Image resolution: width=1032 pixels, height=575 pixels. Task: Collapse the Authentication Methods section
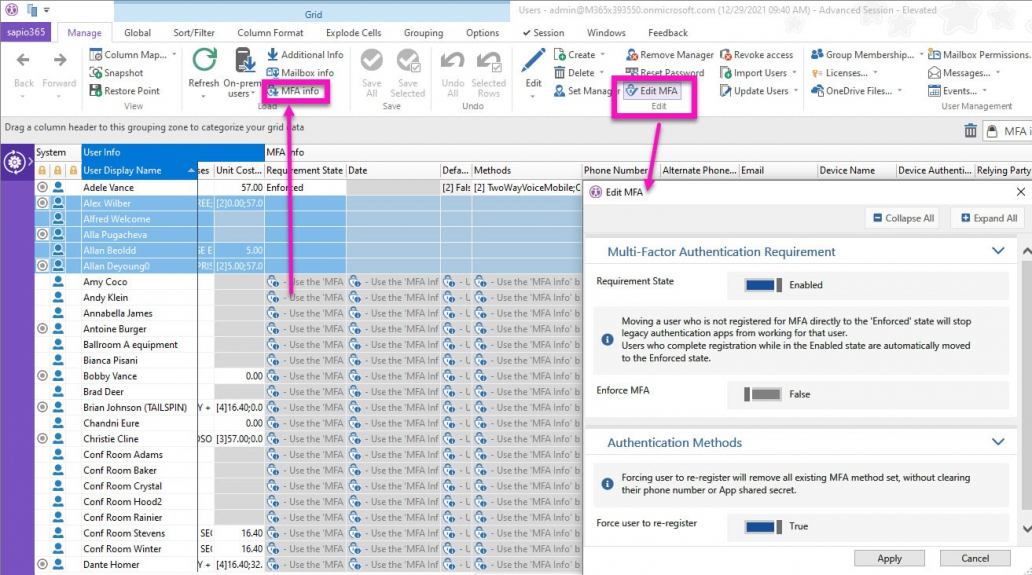[998, 441]
